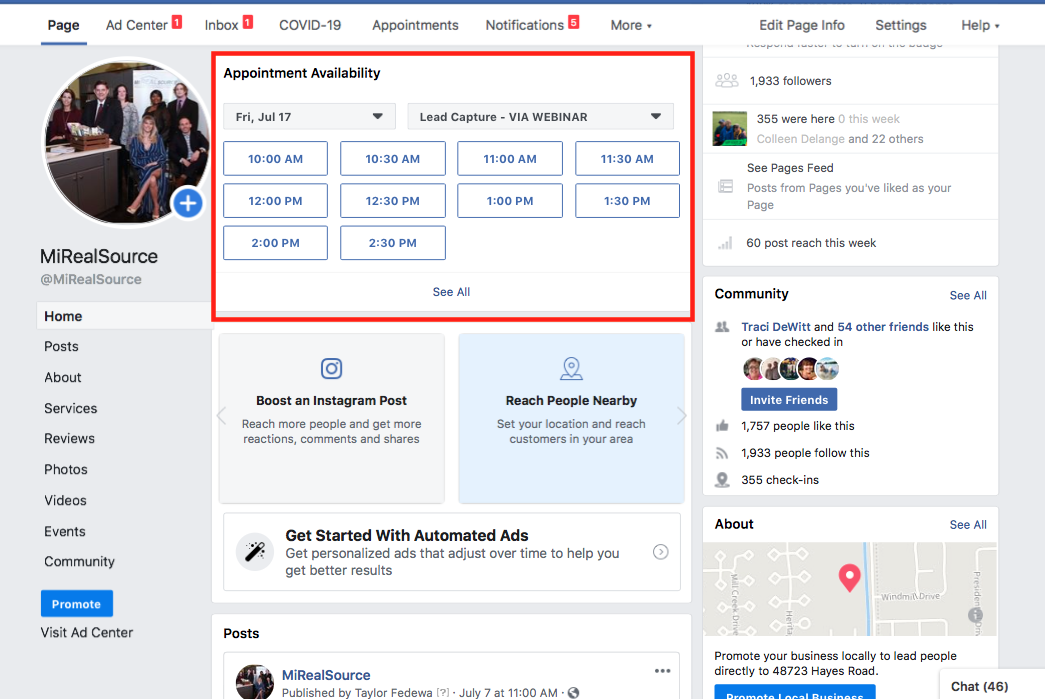Viewport: 1045px width, 699px height.
Task: Select About in the left sidebar
Action: tap(63, 377)
